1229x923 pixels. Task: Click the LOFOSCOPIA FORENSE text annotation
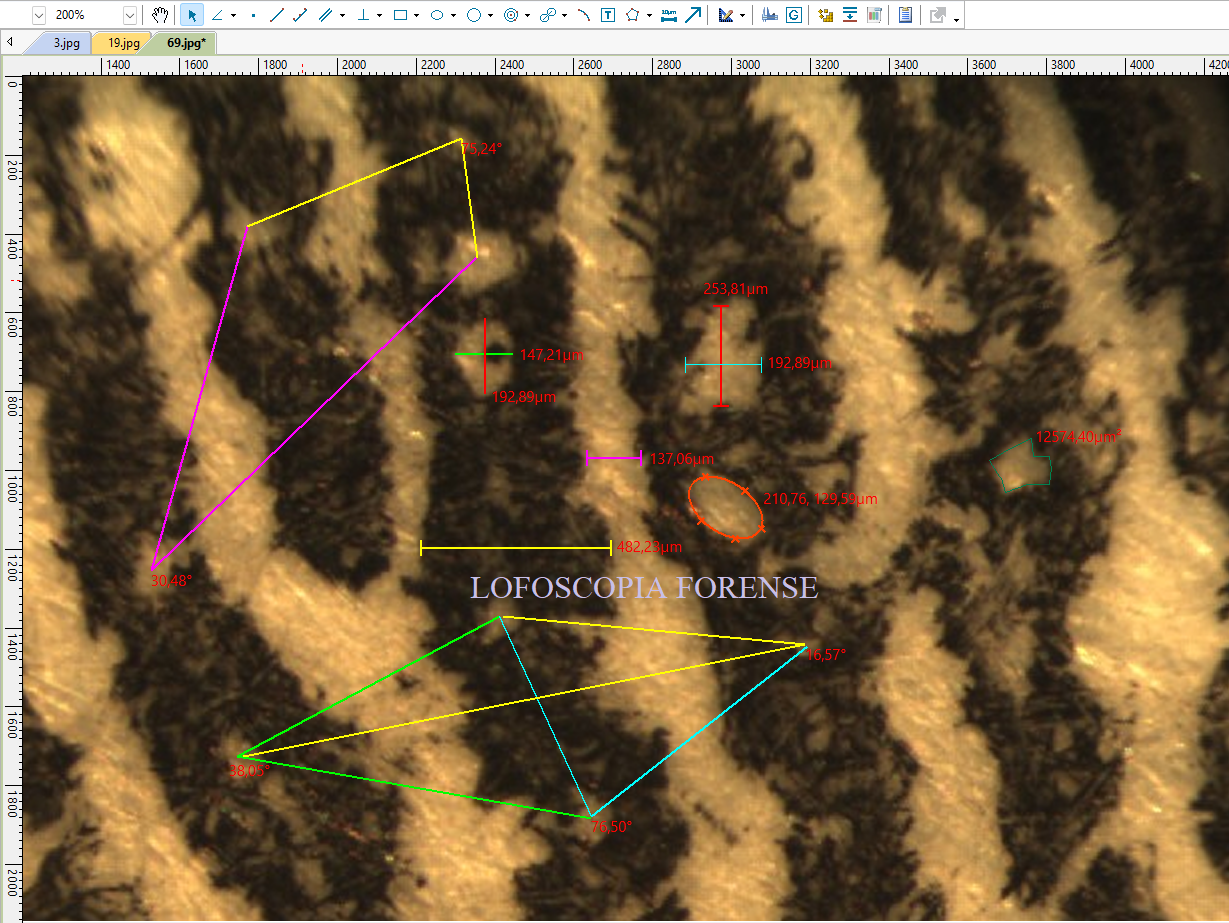644,588
